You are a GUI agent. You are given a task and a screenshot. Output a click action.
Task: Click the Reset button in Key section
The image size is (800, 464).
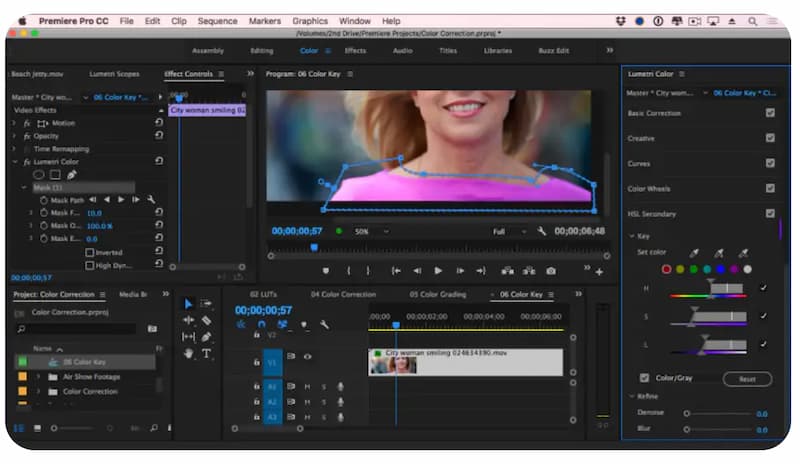(746, 379)
